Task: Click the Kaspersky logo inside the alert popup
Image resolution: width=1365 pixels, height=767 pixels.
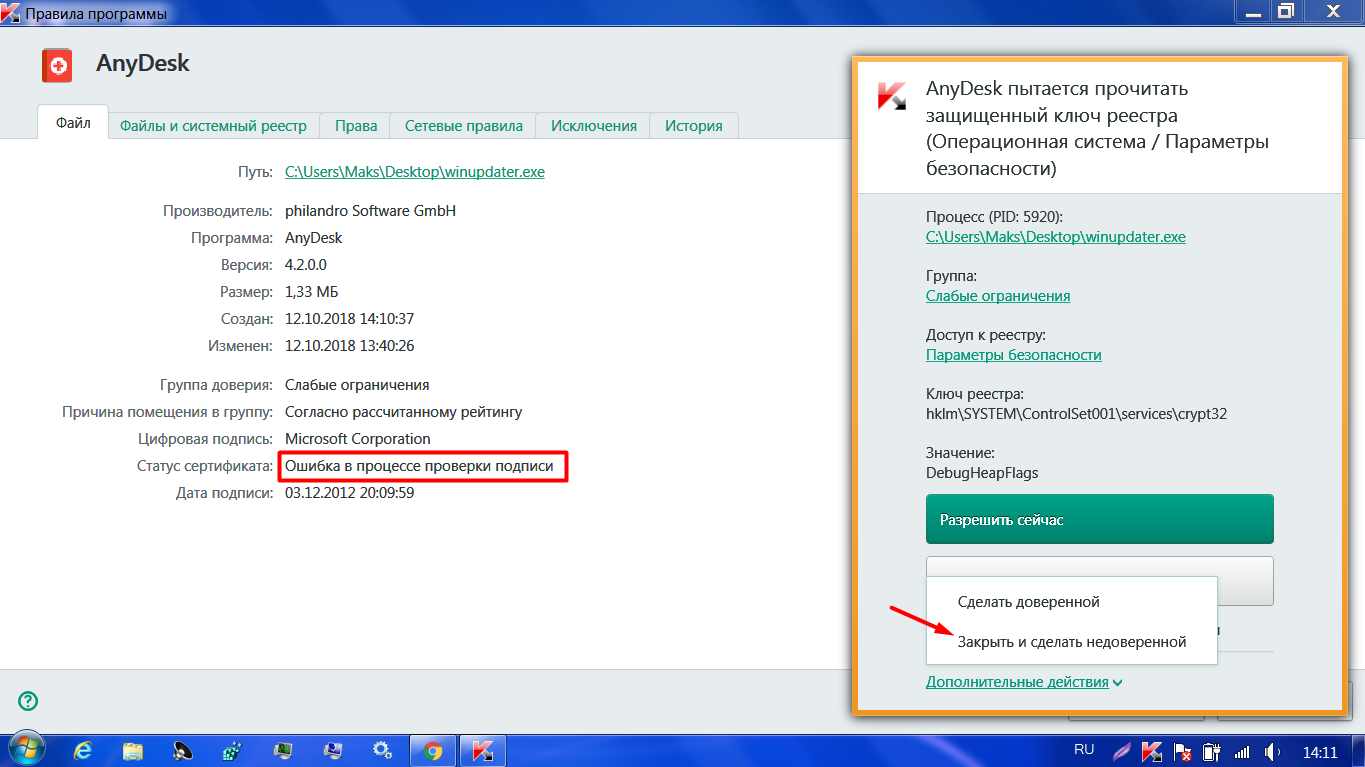Action: click(x=892, y=95)
